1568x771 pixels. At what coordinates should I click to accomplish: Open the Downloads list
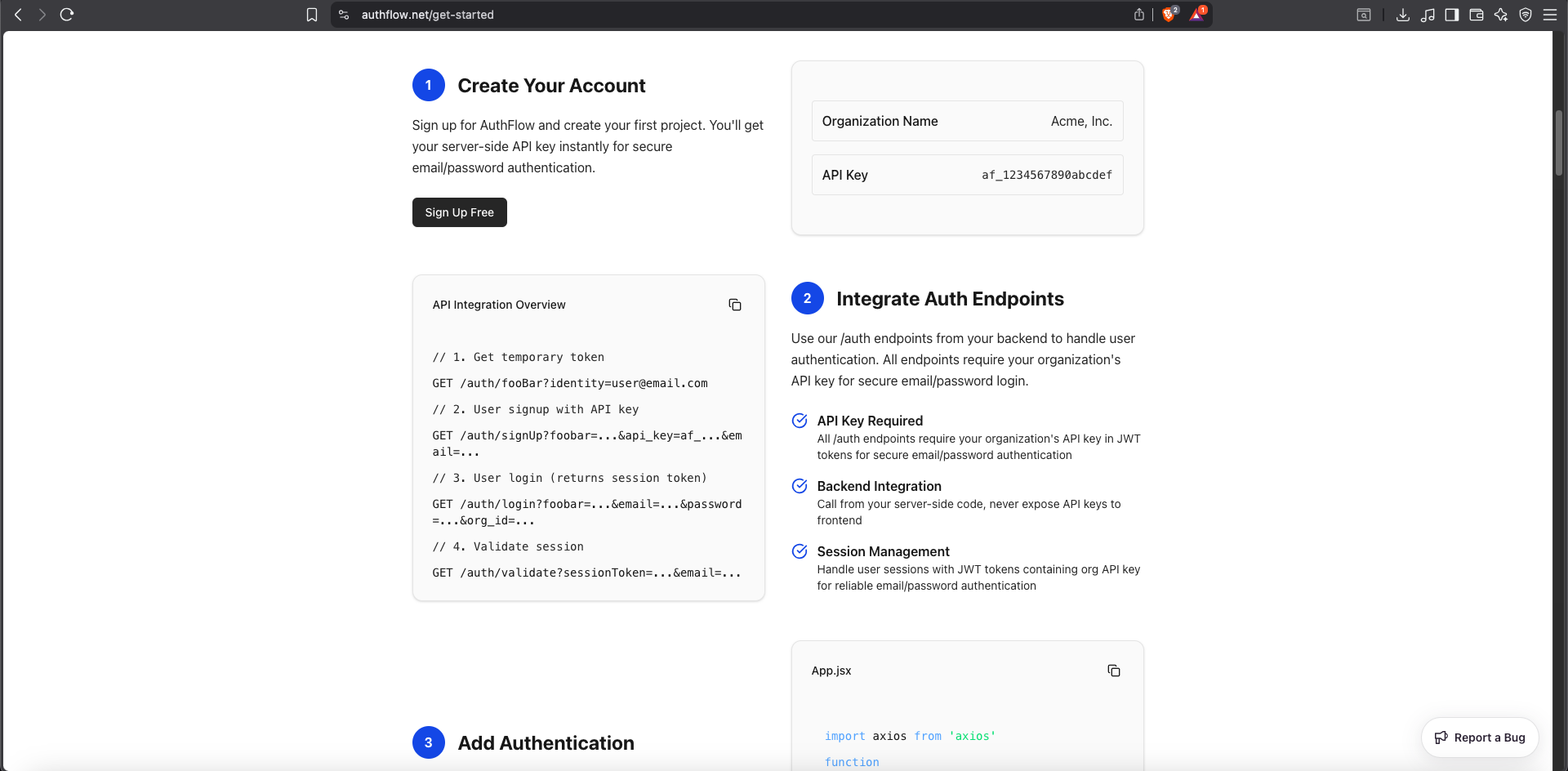(1403, 15)
